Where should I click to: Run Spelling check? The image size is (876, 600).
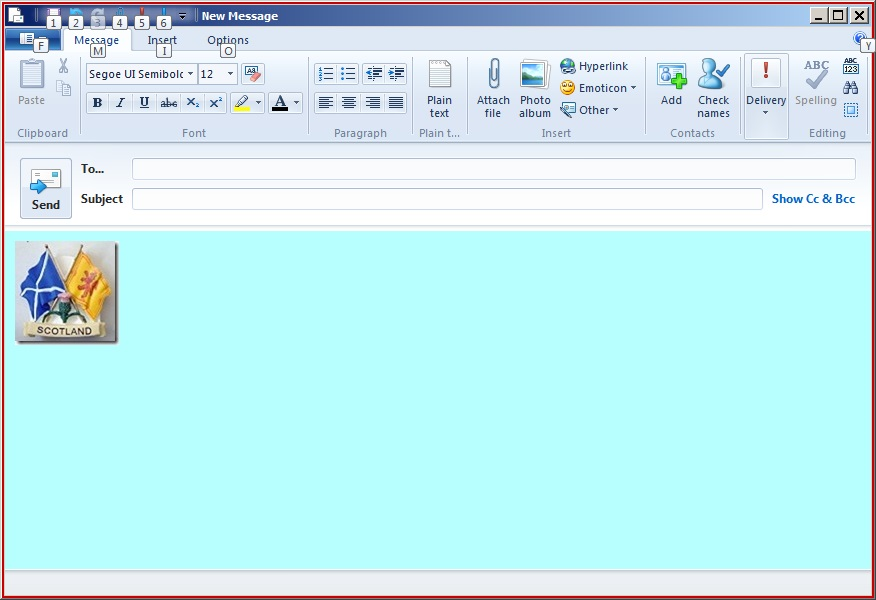(816, 83)
